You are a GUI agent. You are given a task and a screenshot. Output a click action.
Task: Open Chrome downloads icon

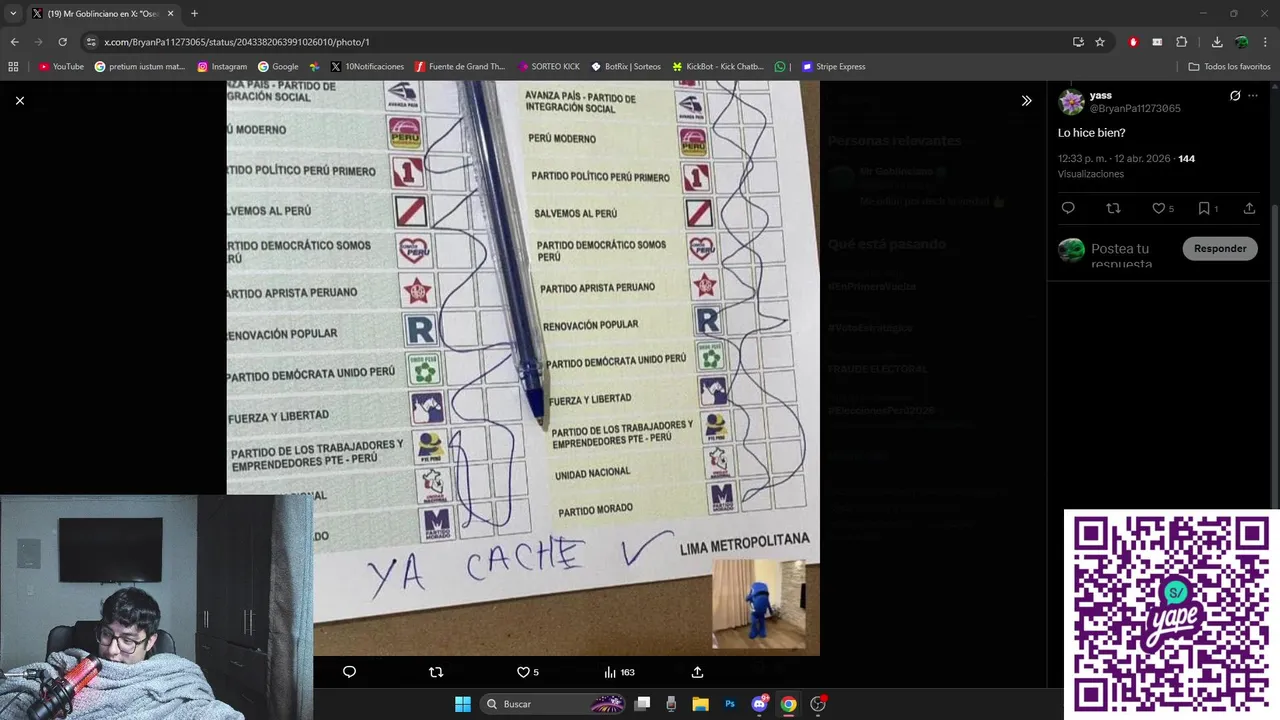point(1217,42)
